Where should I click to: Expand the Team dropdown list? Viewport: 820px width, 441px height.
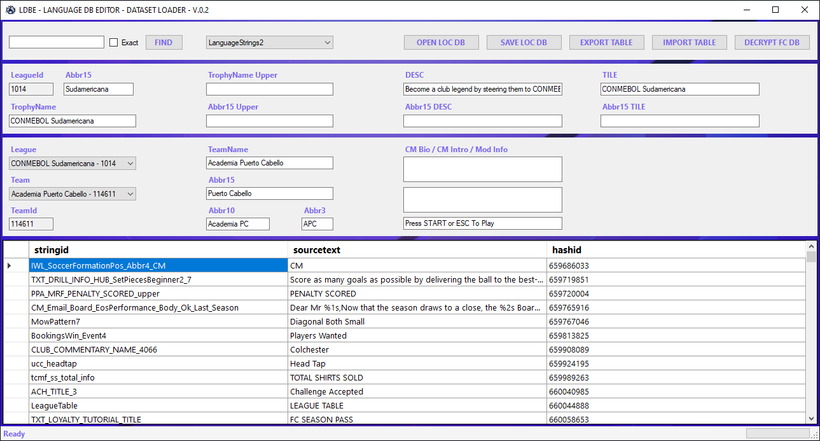(x=72, y=194)
